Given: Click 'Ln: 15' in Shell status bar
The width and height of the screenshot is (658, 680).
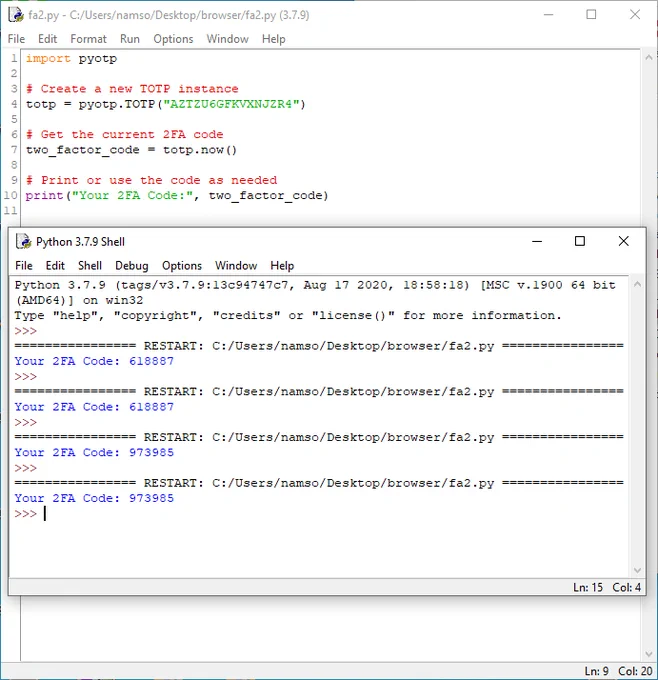Looking at the screenshot, I should 588,587.
